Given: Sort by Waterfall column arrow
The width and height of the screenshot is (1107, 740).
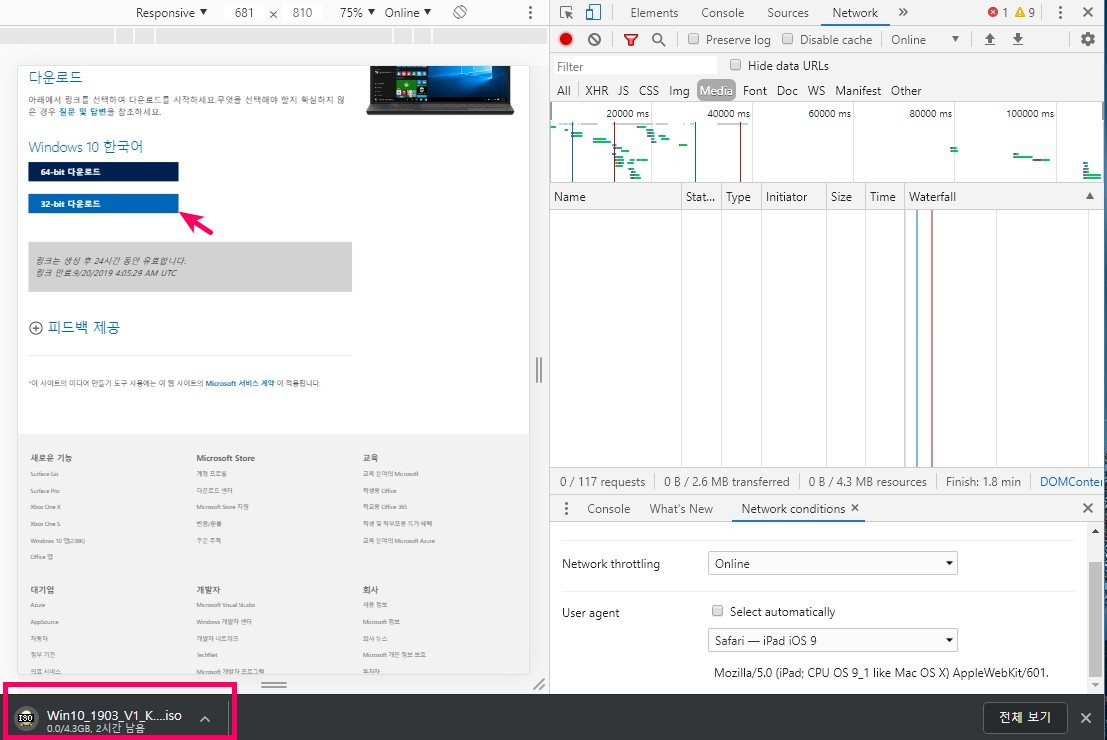Looking at the screenshot, I should pyautogui.click(x=1089, y=196).
